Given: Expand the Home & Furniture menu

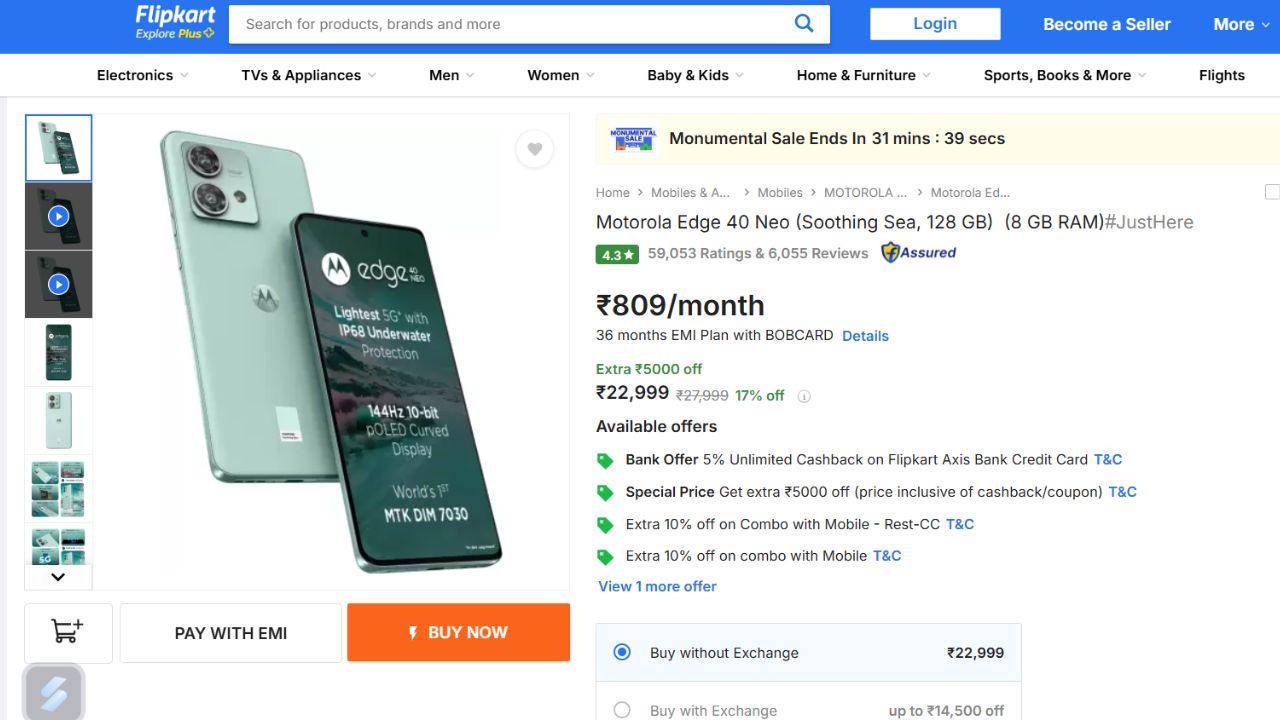Looking at the screenshot, I should pos(864,75).
